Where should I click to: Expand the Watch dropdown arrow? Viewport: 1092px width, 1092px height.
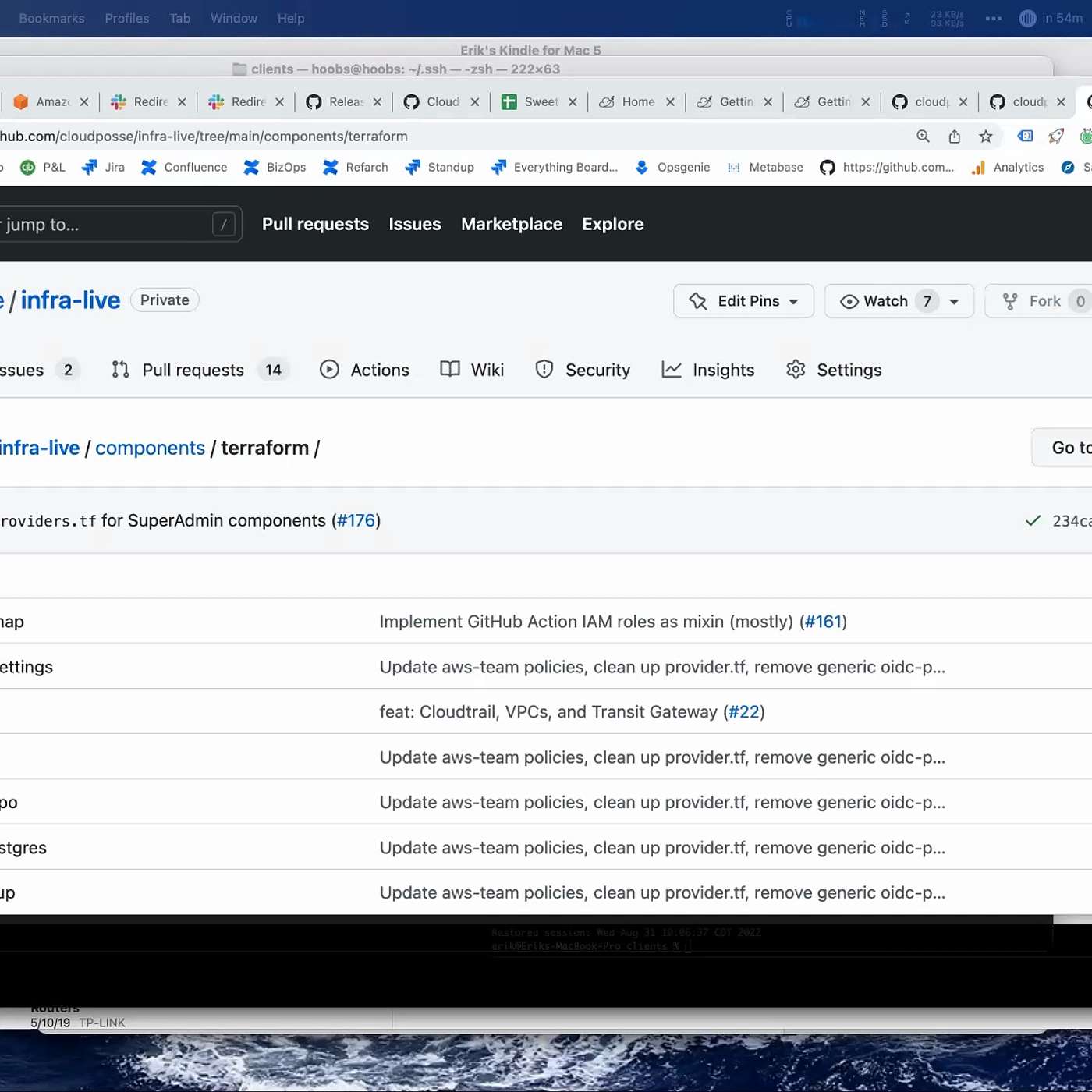click(954, 302)
